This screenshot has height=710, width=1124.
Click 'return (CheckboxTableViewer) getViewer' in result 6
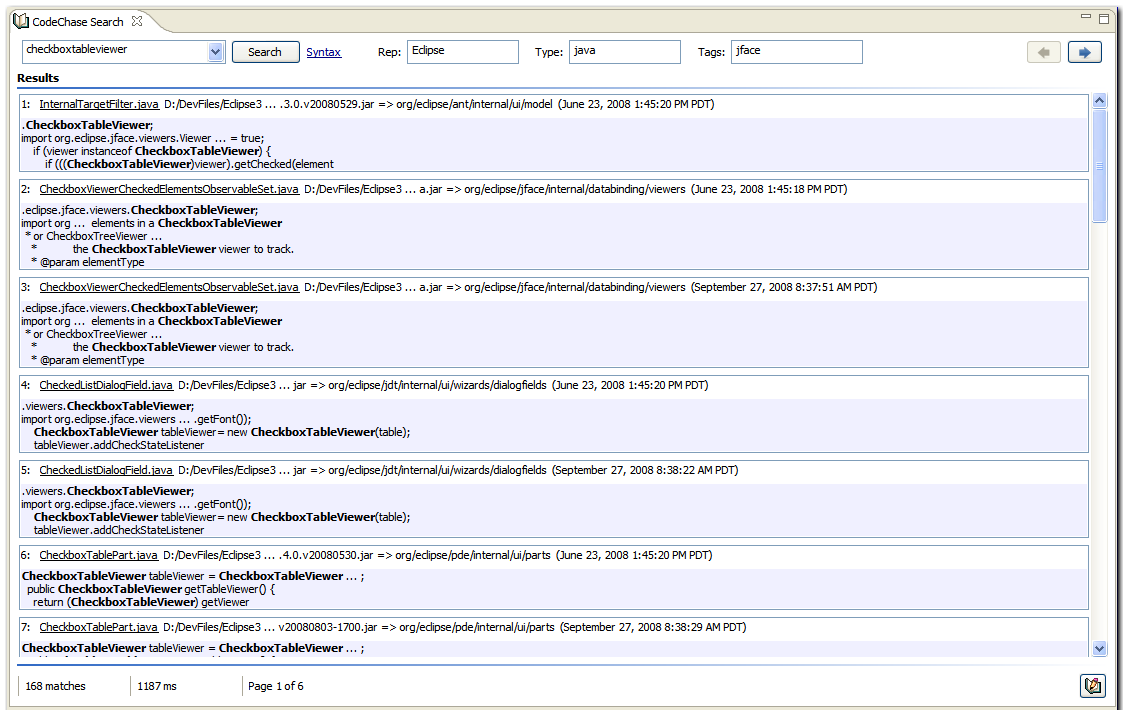(x=141, y=602)
